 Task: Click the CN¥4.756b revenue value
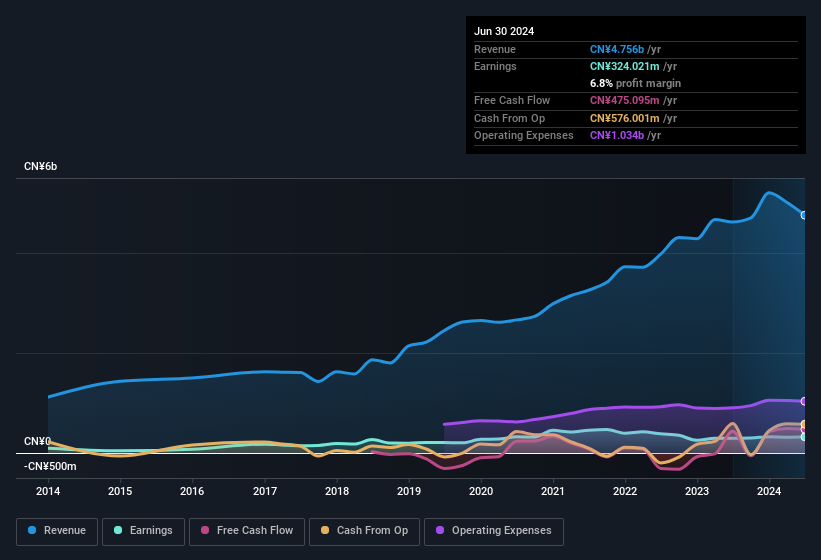point(617,49)
